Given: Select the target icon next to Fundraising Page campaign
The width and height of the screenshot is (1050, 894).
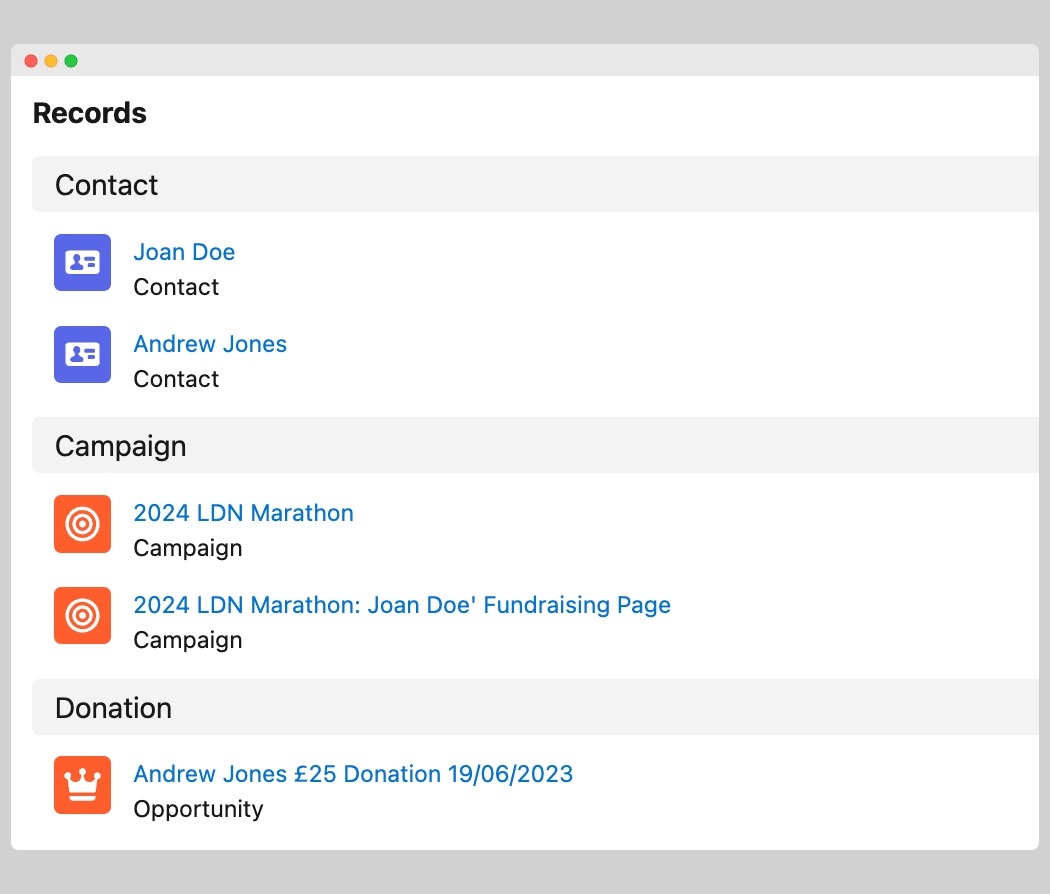Looking at the screenshot, I should 82,616.
